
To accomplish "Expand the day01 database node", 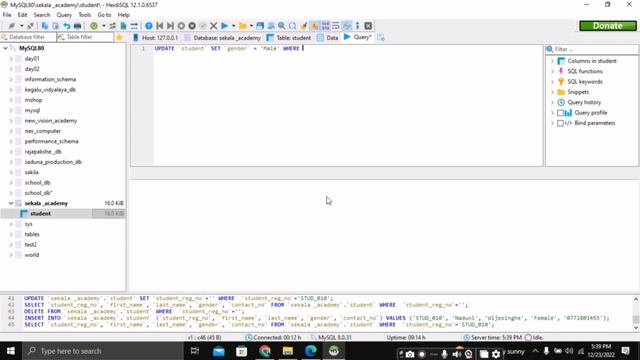I will 11,59.
